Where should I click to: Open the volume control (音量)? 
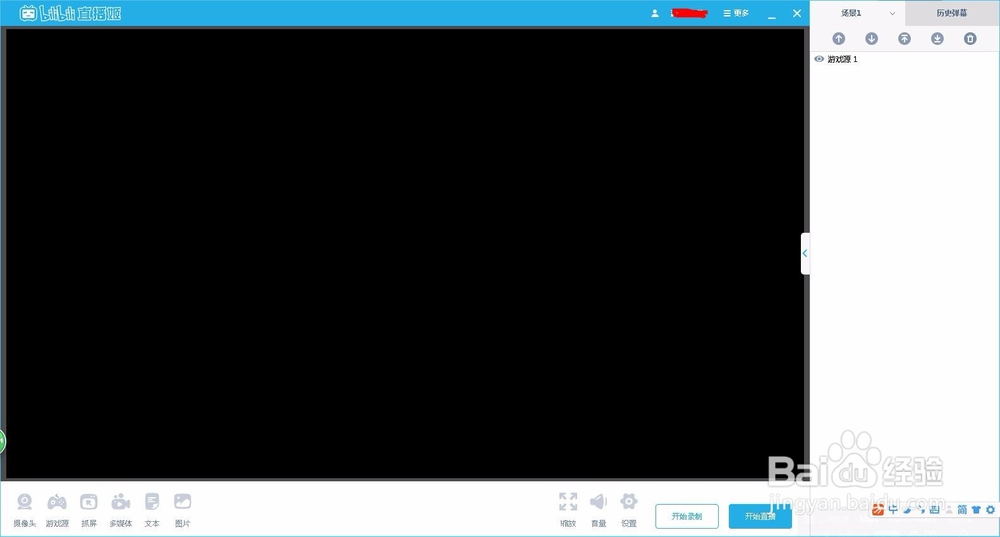598,510
